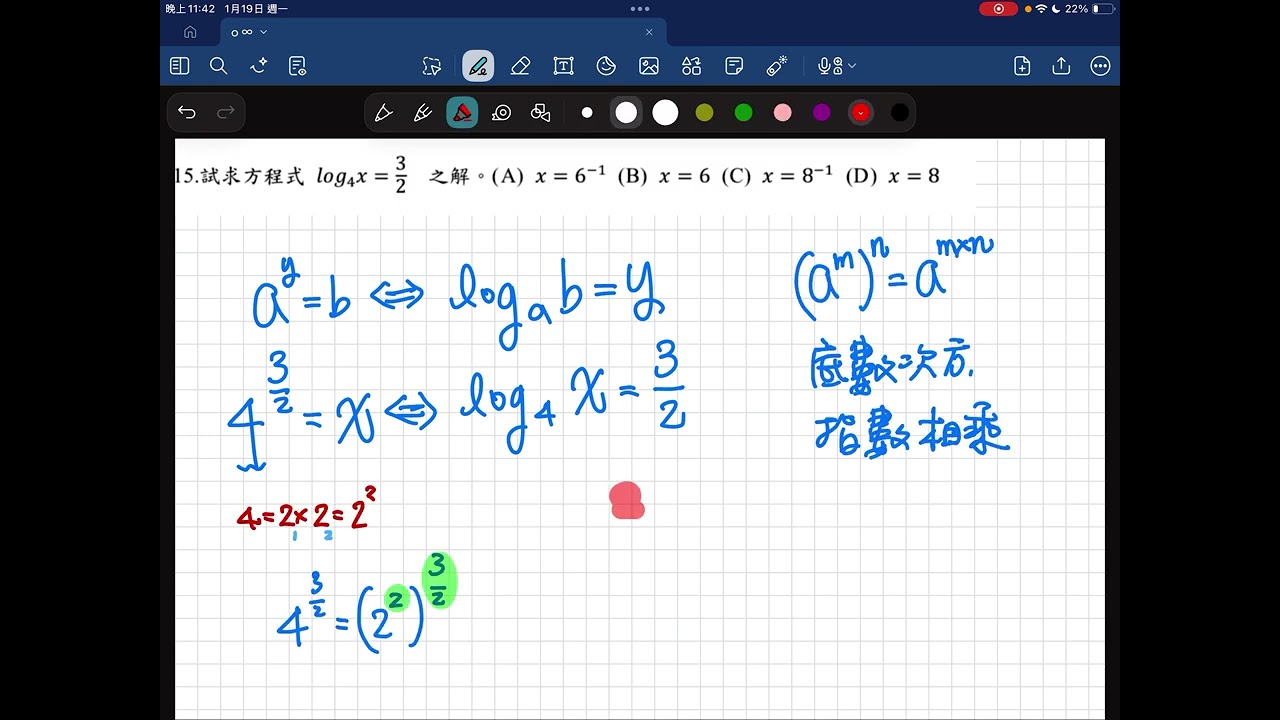Image resolution: width=1280 pixels, height=720 pixels.
Task: Click answer choice (B) x = 6
Action: tap(664, 176)
